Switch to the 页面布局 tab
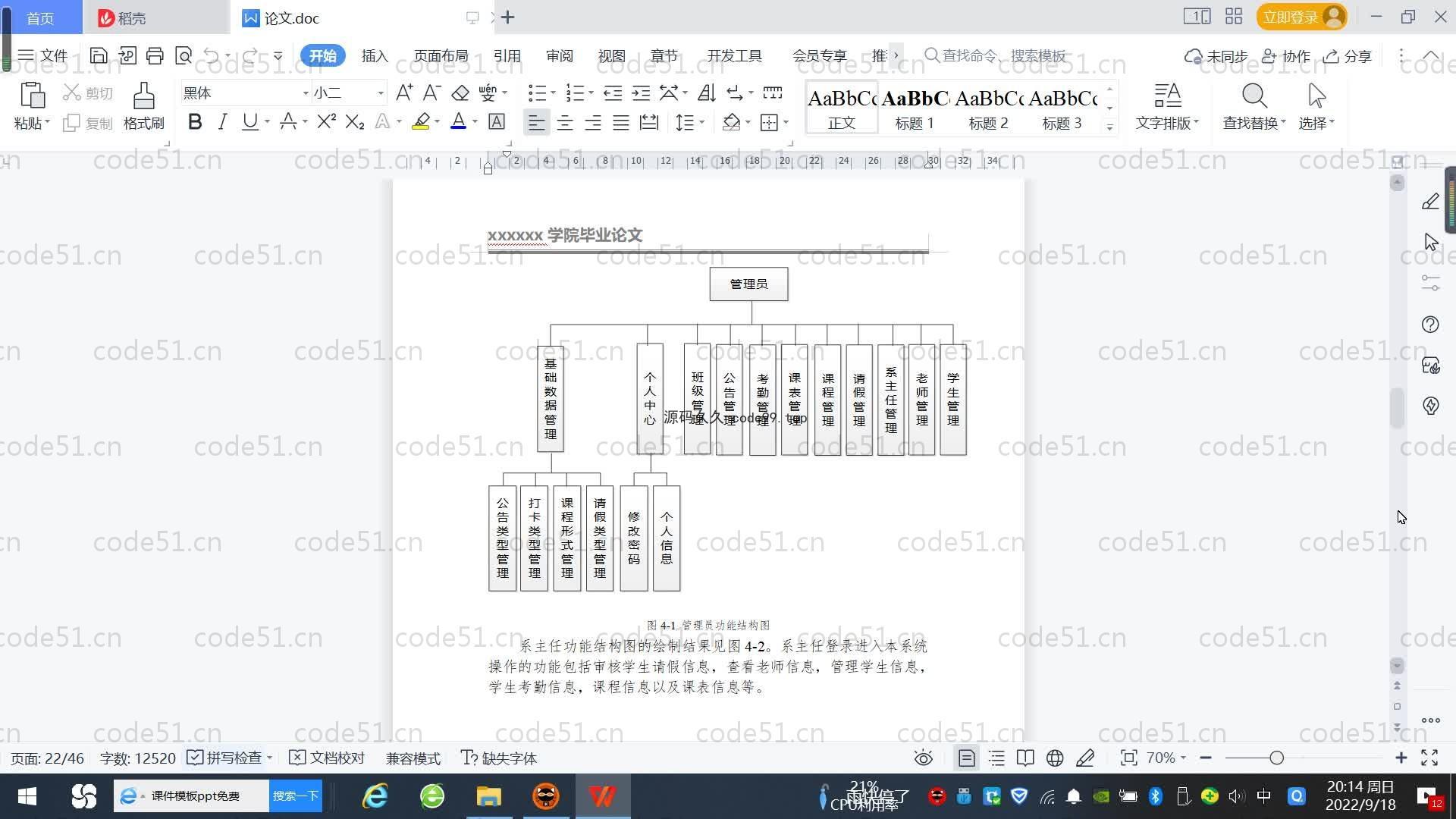The width and height of the screenshot is (1456, 819). 441,56
